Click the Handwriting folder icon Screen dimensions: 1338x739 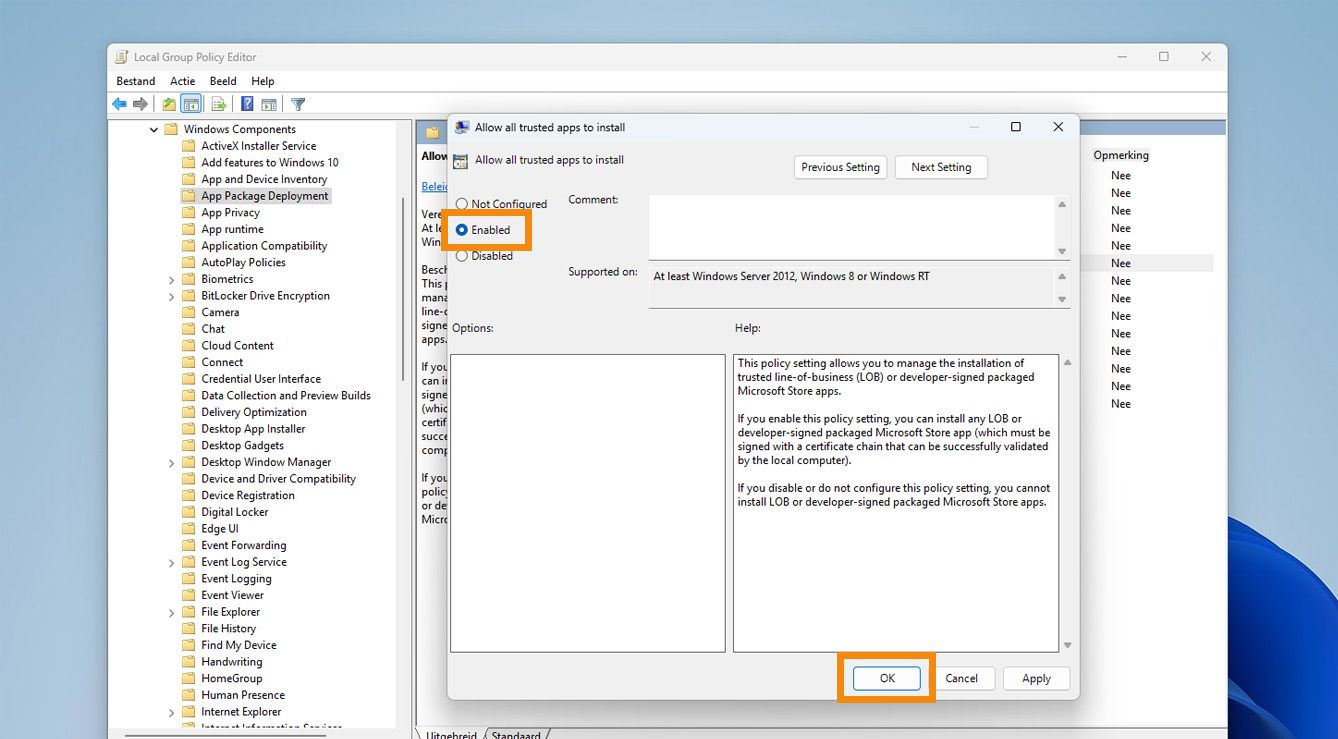coord(189,662)
